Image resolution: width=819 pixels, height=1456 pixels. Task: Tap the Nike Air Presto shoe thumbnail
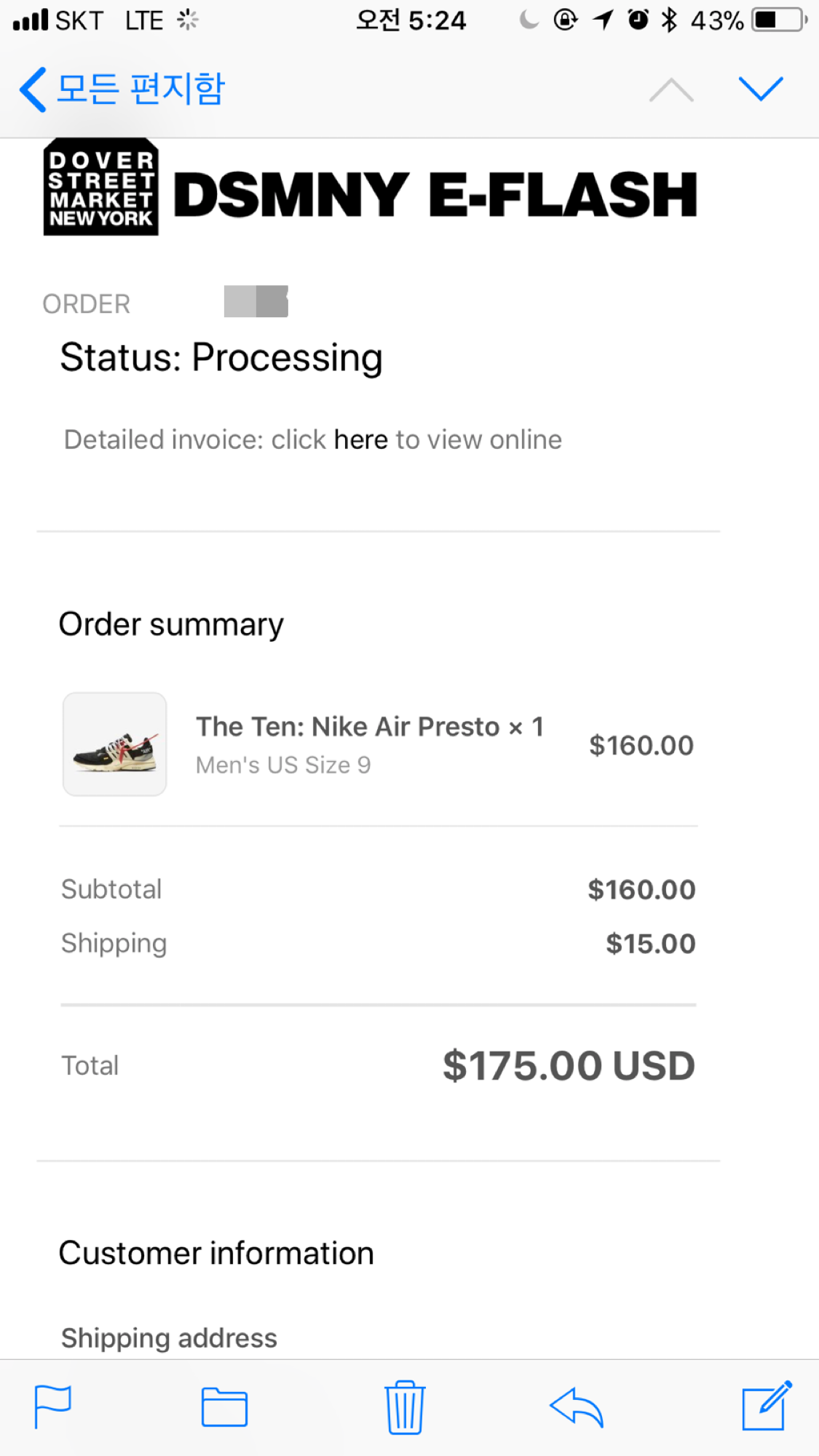(115, 744)
